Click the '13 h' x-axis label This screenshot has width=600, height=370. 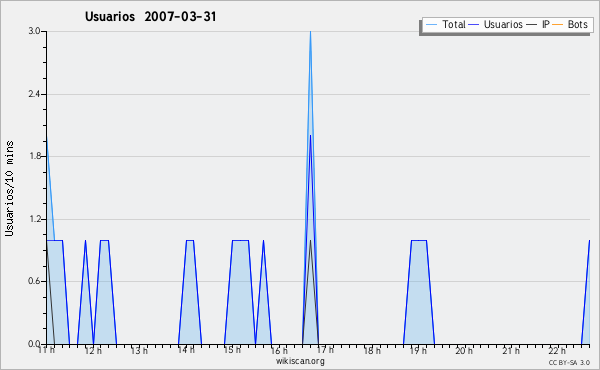(x=139, y=350)
